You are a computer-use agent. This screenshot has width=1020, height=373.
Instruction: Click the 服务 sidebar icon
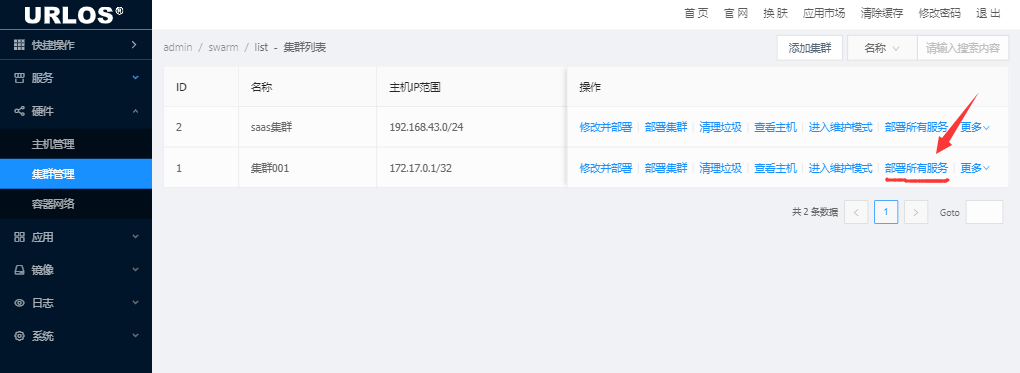pos(19,78)
